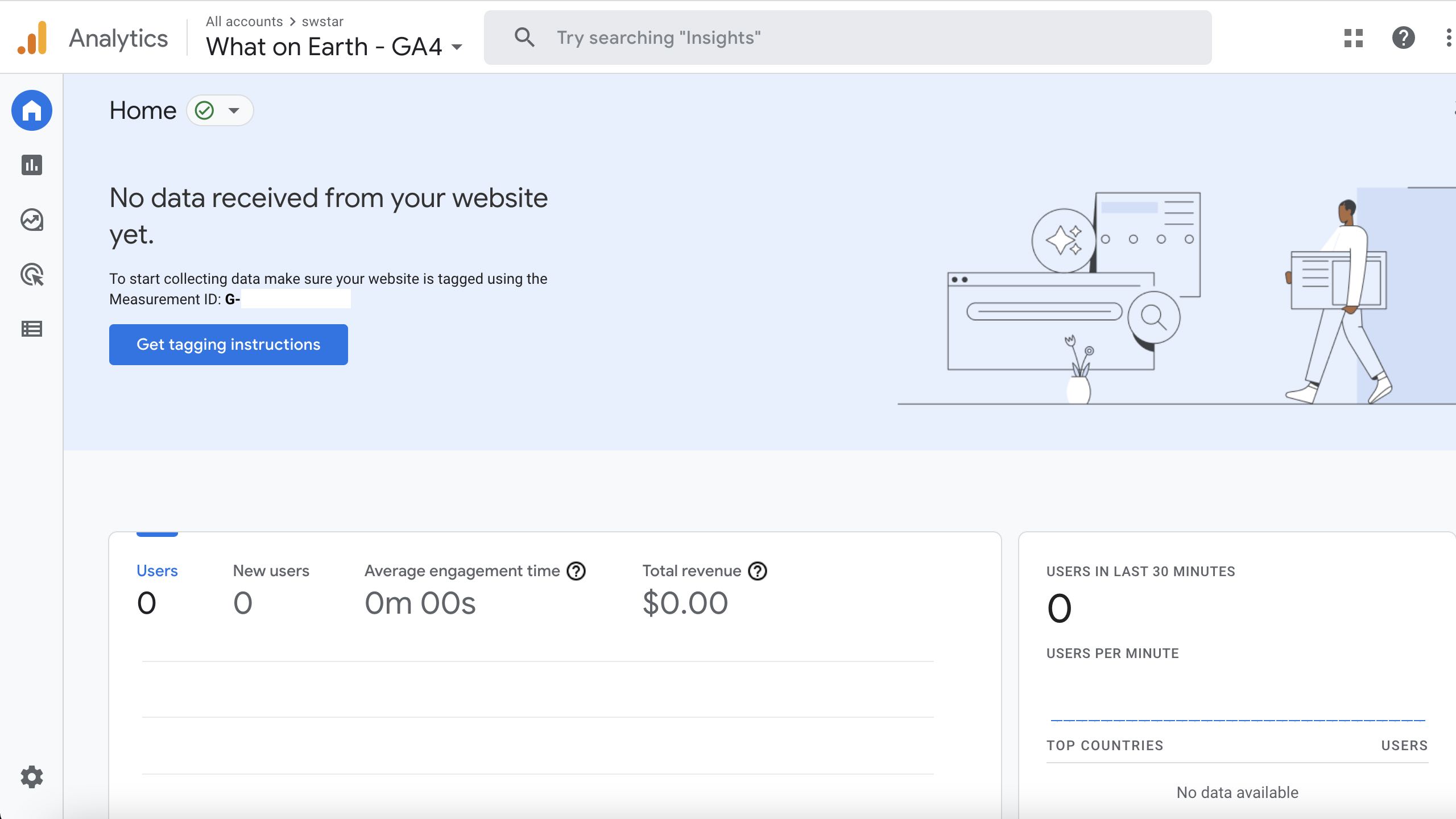Open Admin settings via the gear icon

32,777
